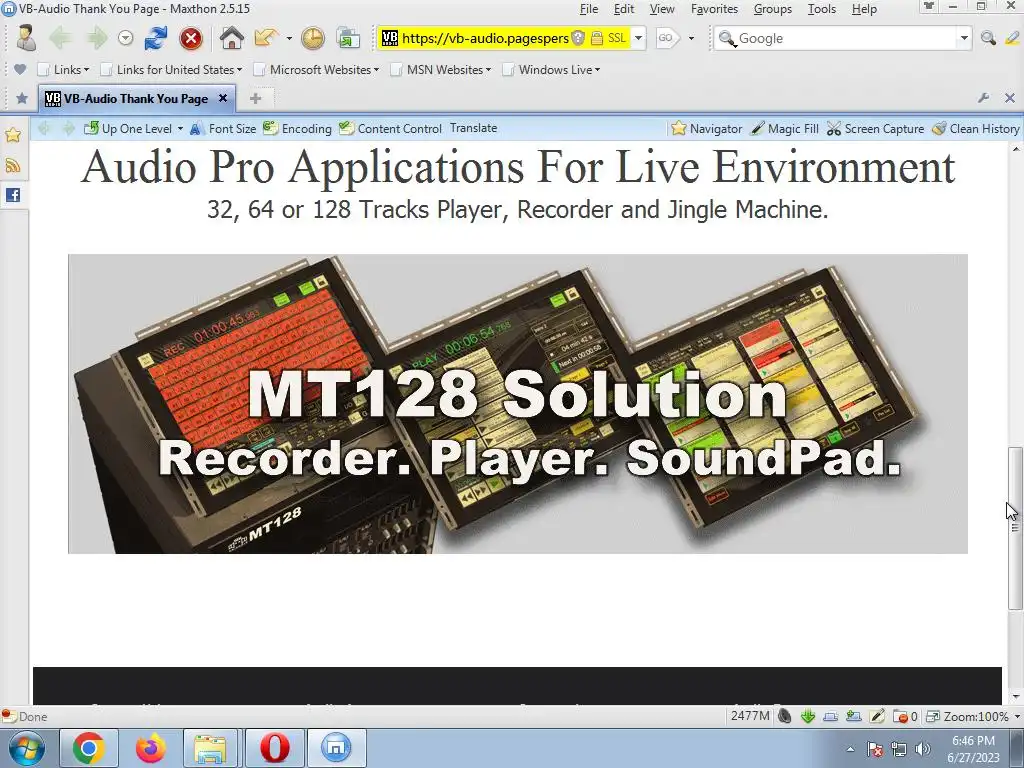
Task: Open sidebar Facebook icon
Action: point(13,195)
